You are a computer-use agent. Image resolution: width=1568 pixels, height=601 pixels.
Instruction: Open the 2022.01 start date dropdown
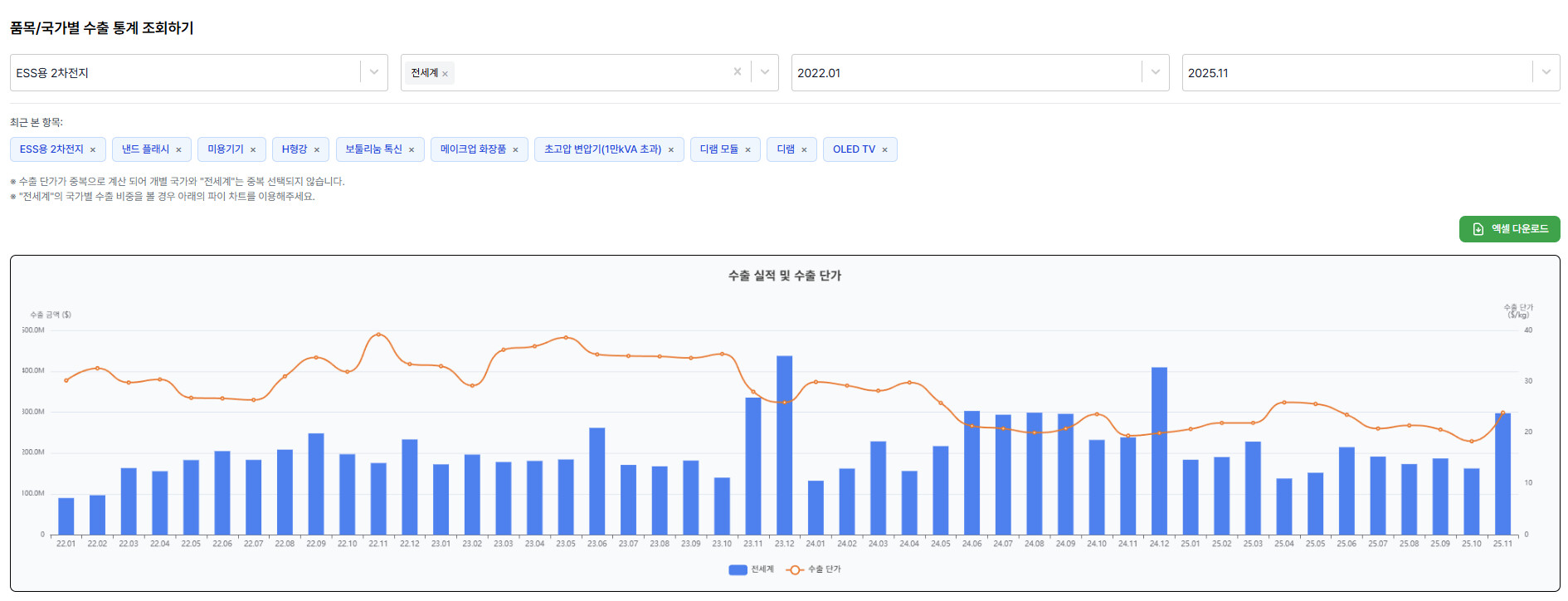tap(1155, 72)
